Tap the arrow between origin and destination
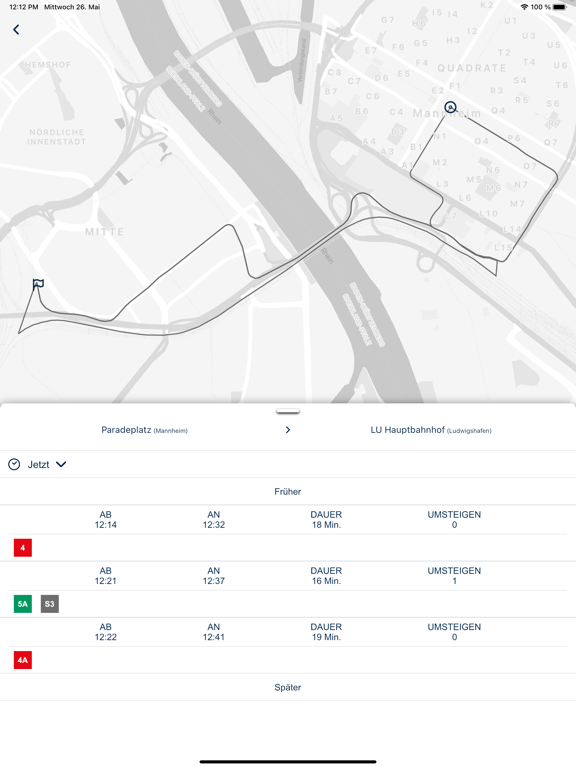Image resolution: width=576 pixels, height=768 pixels. point(288,430)
